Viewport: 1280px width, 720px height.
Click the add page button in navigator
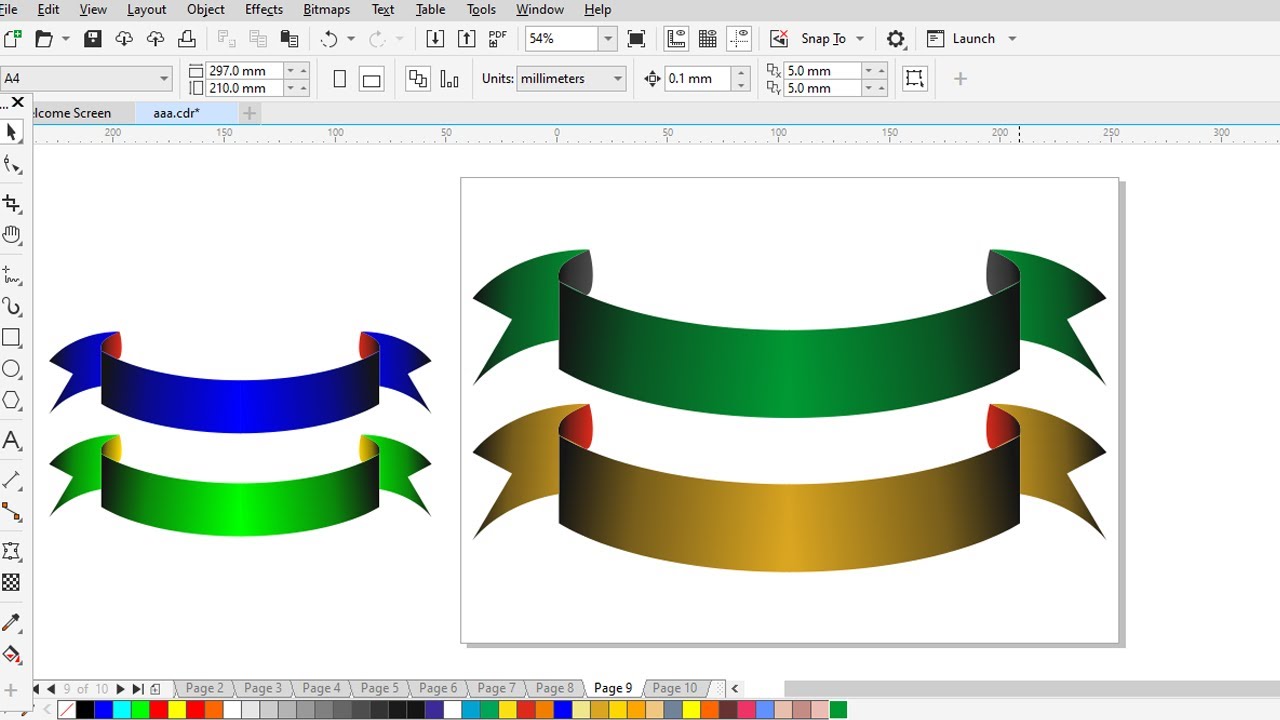click(x=155, y=689)
